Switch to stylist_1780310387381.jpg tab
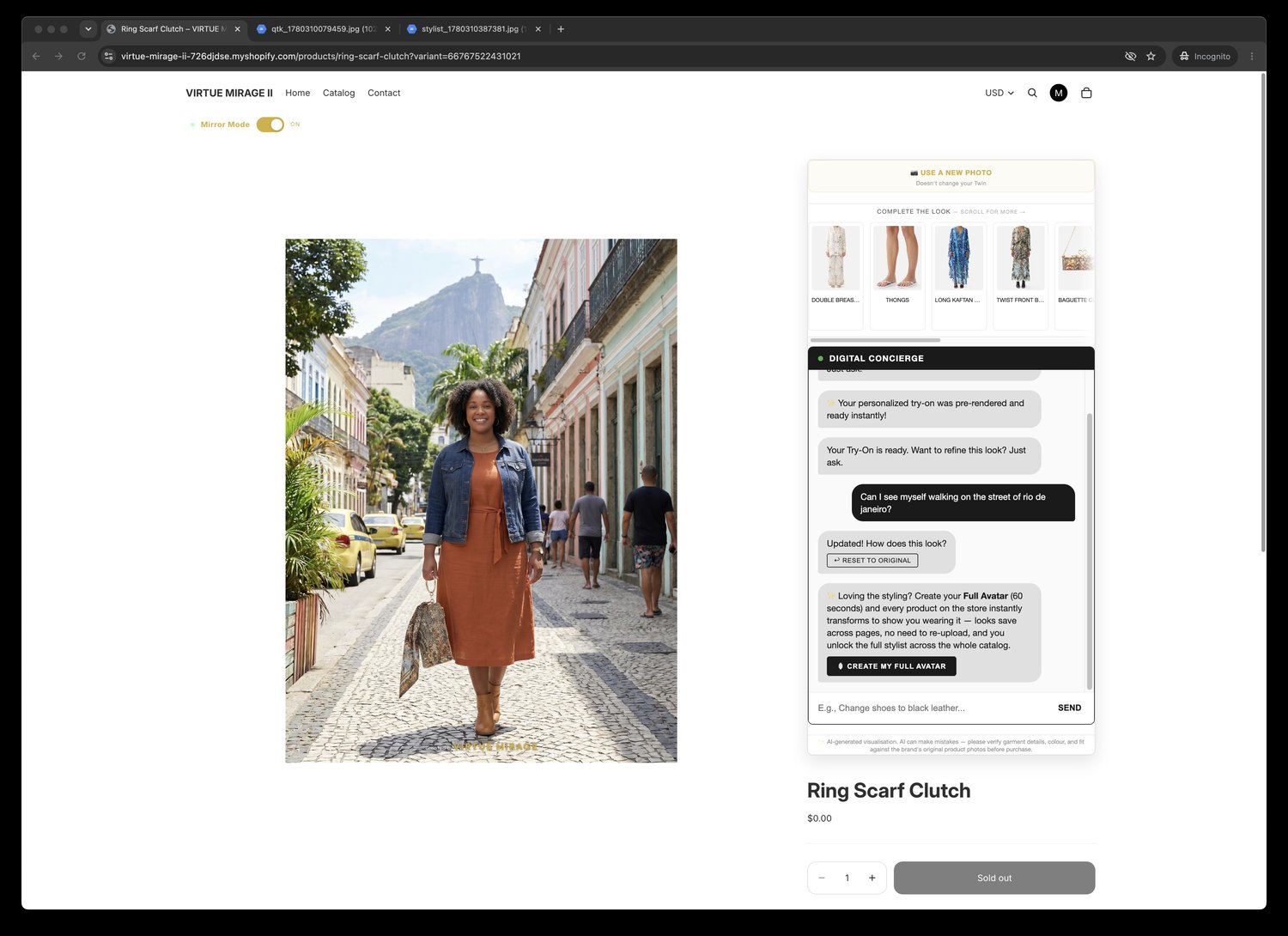The image size is (1288, 936). (x=474, y=28)
